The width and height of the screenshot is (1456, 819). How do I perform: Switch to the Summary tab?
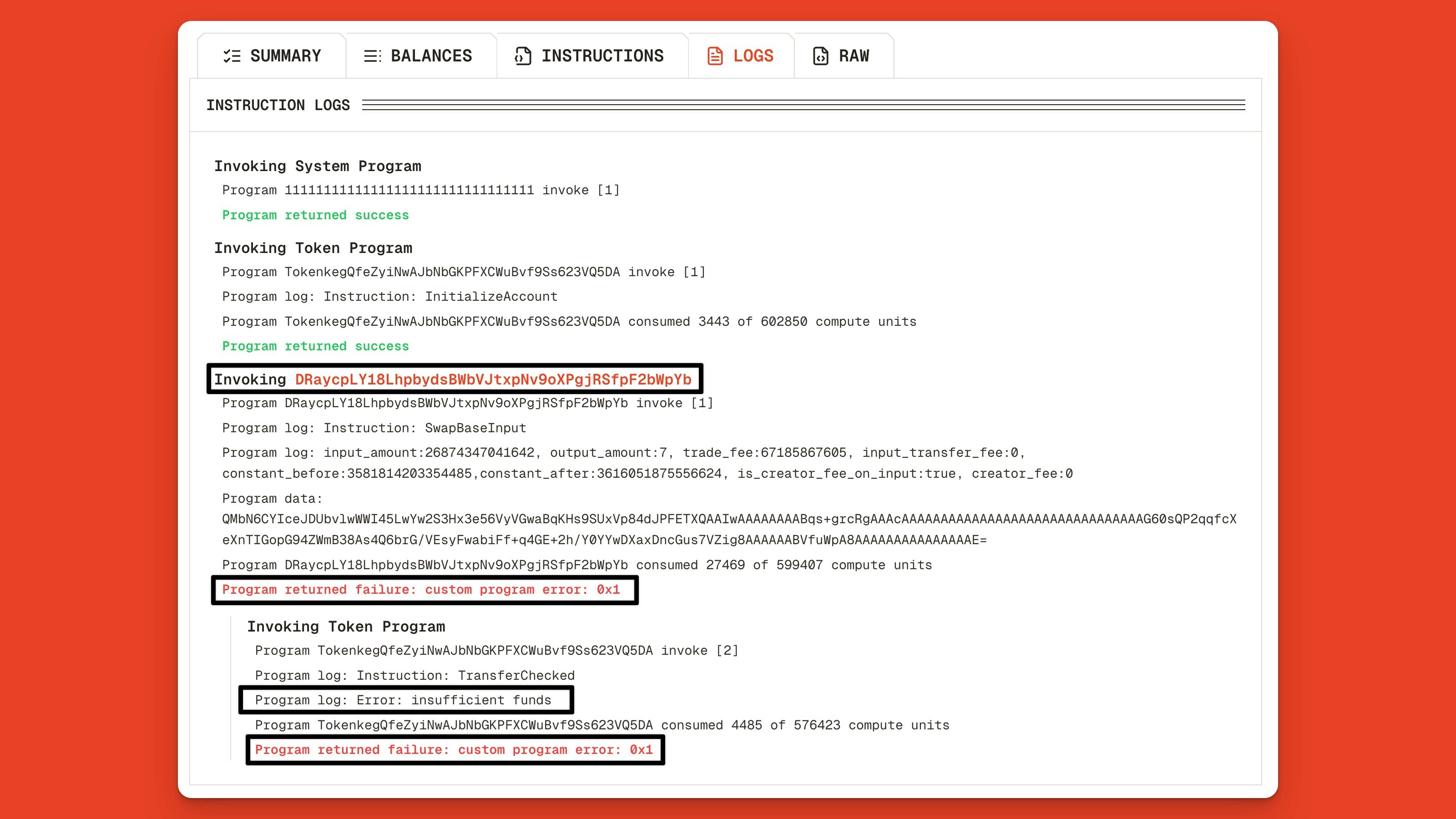[285, 56]
